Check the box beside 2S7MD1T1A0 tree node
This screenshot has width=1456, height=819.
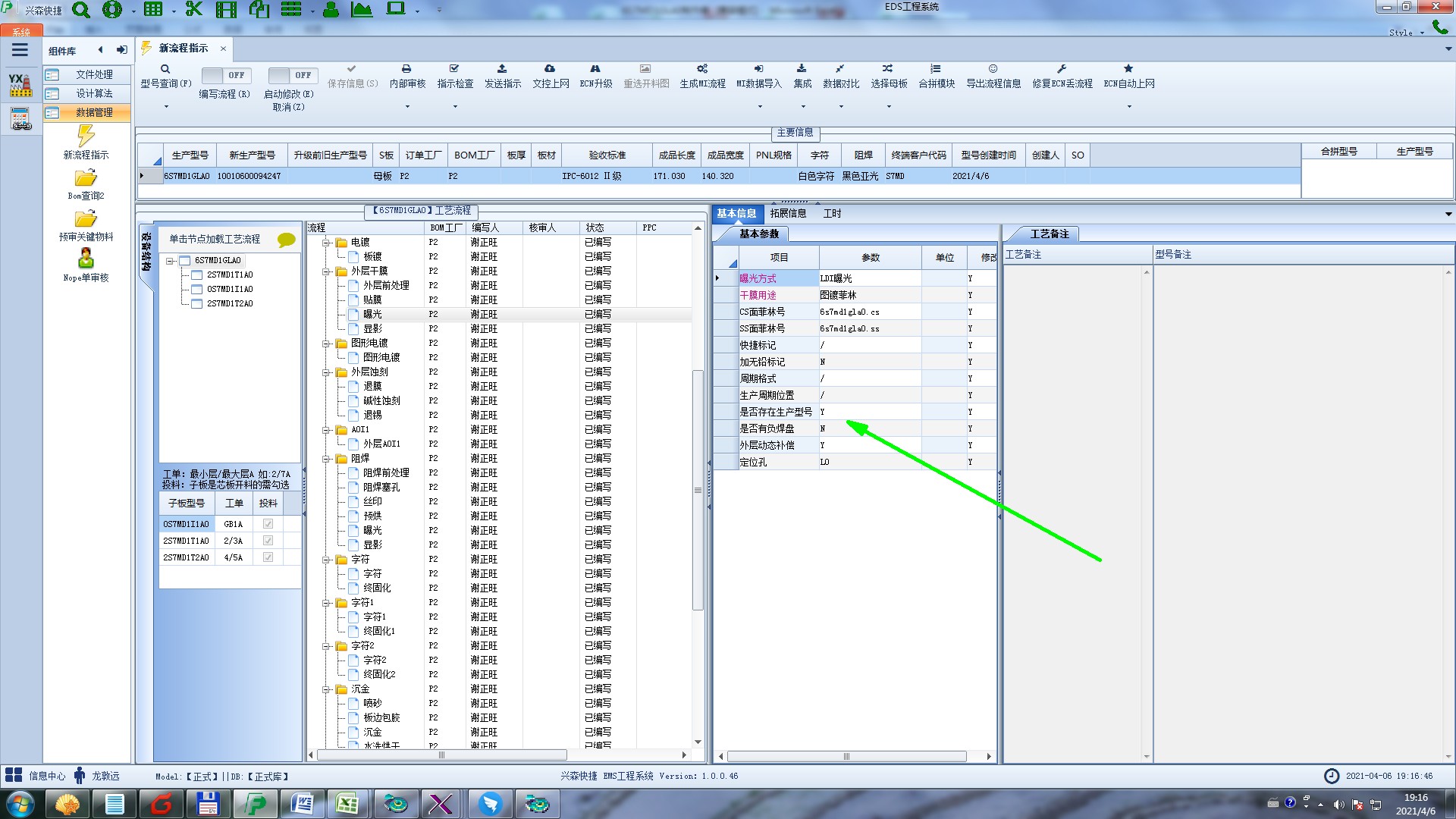tap(196, 275)
